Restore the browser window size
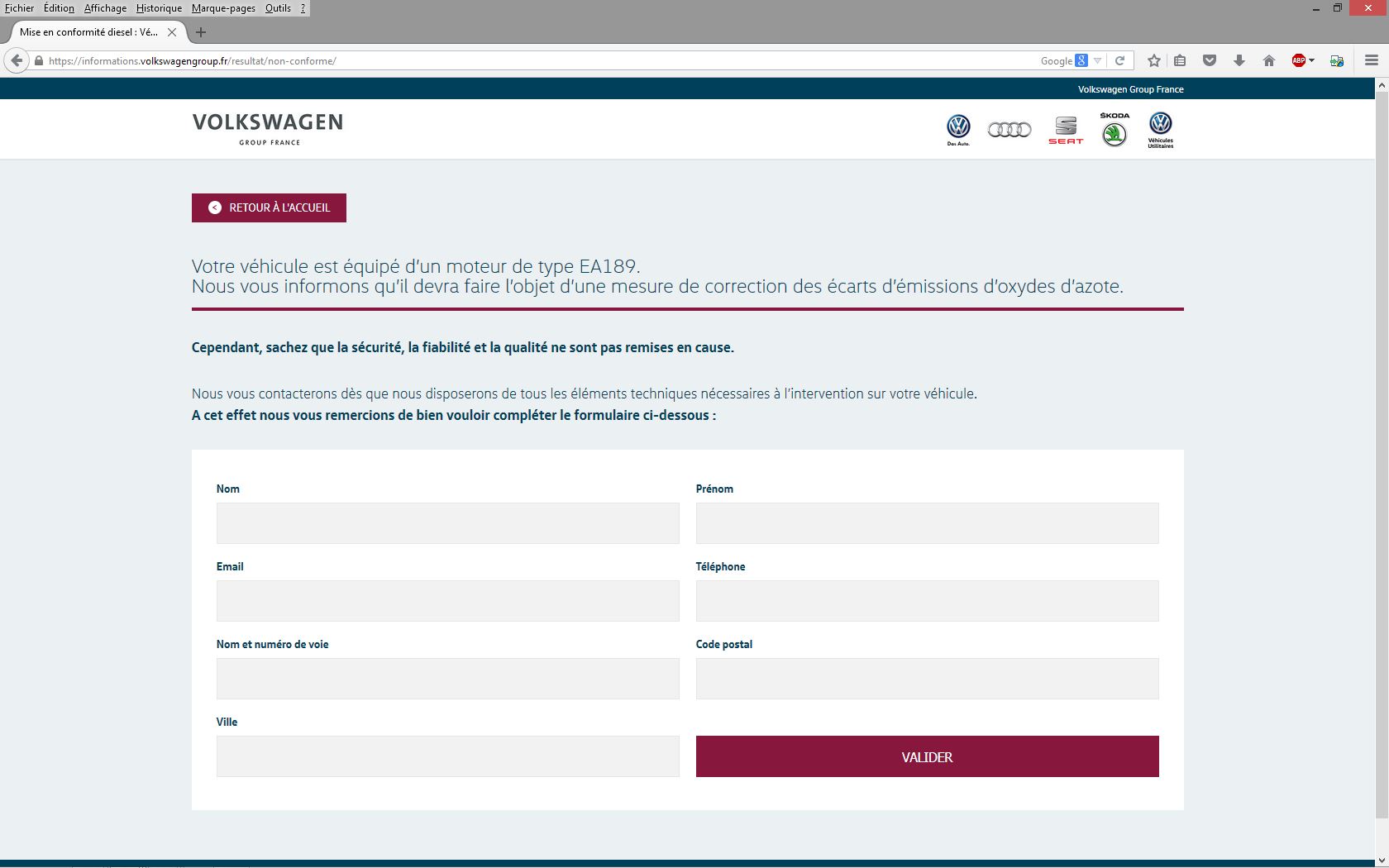Viewport: 1389px width, 868px height. (x=1338, y=8)
